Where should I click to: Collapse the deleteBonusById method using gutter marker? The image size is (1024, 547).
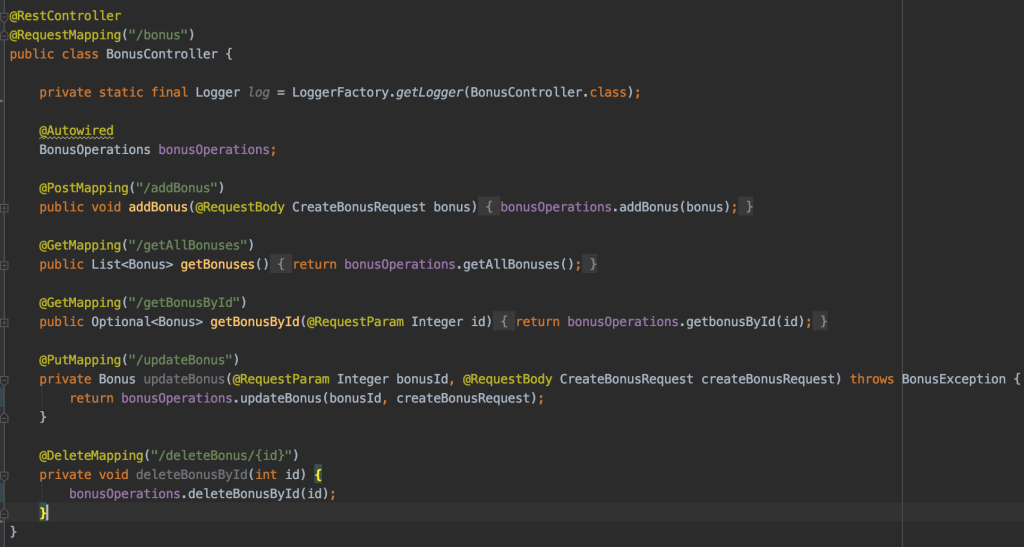pyautogui.click(x=4, y=475)
